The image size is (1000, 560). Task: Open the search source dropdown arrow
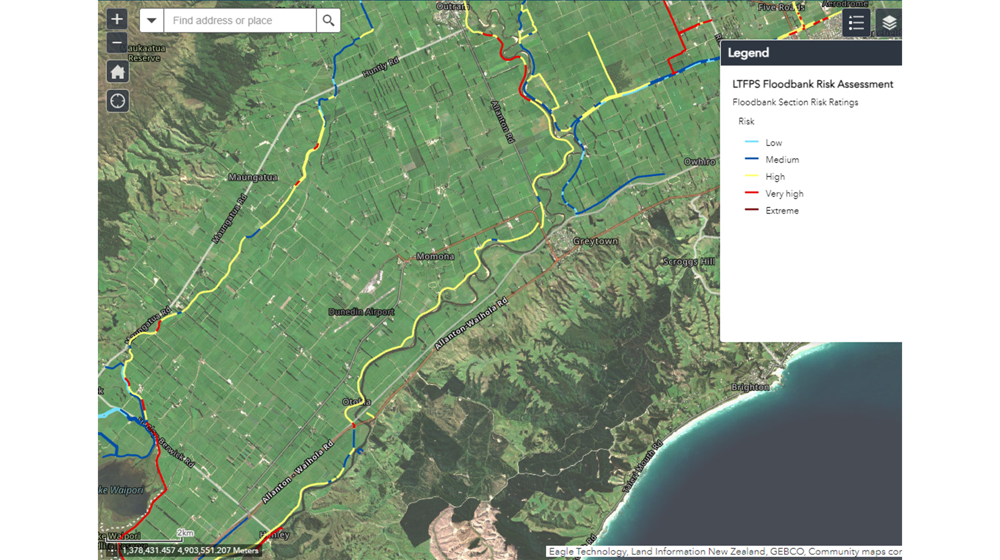click(152, 20)
